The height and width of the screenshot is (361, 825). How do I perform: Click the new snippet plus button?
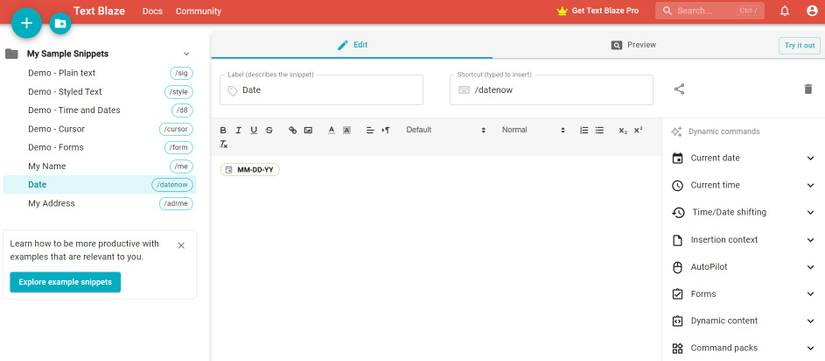click(x=26, y=23)
